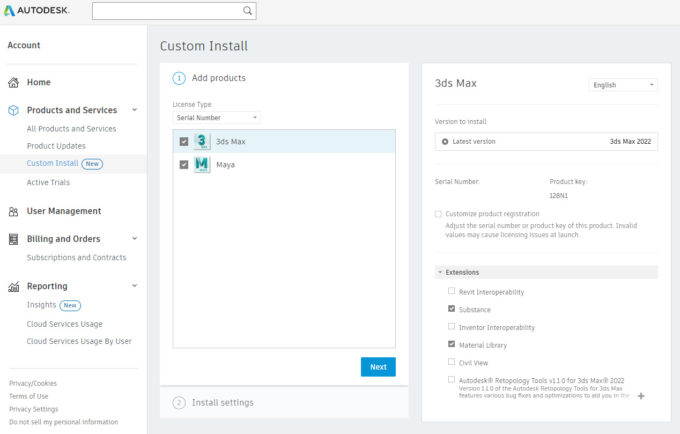Click the top search input field
680x434 pixels.
[165, 11]
